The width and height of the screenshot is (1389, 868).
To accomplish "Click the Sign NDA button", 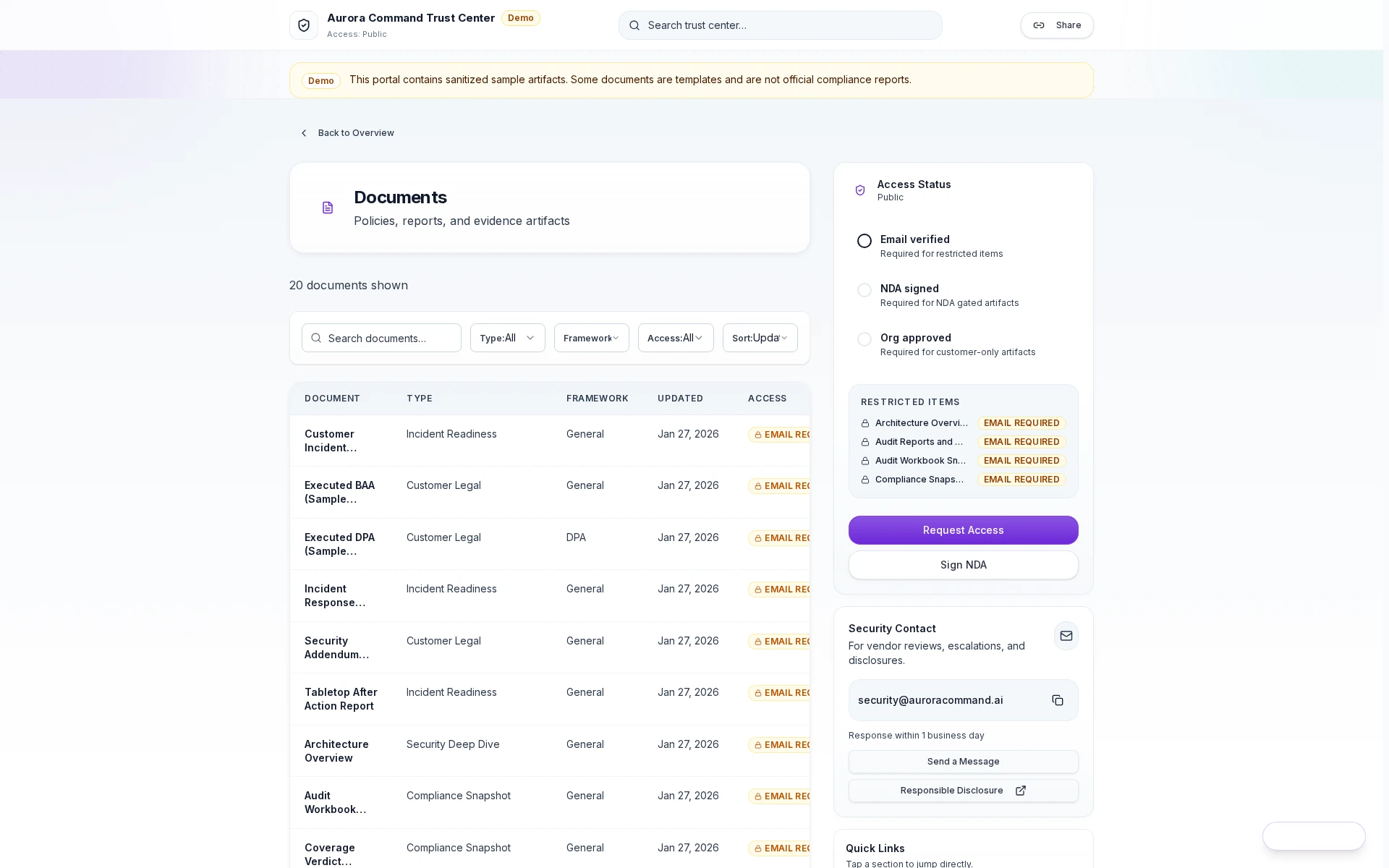I will click(962, 565).
